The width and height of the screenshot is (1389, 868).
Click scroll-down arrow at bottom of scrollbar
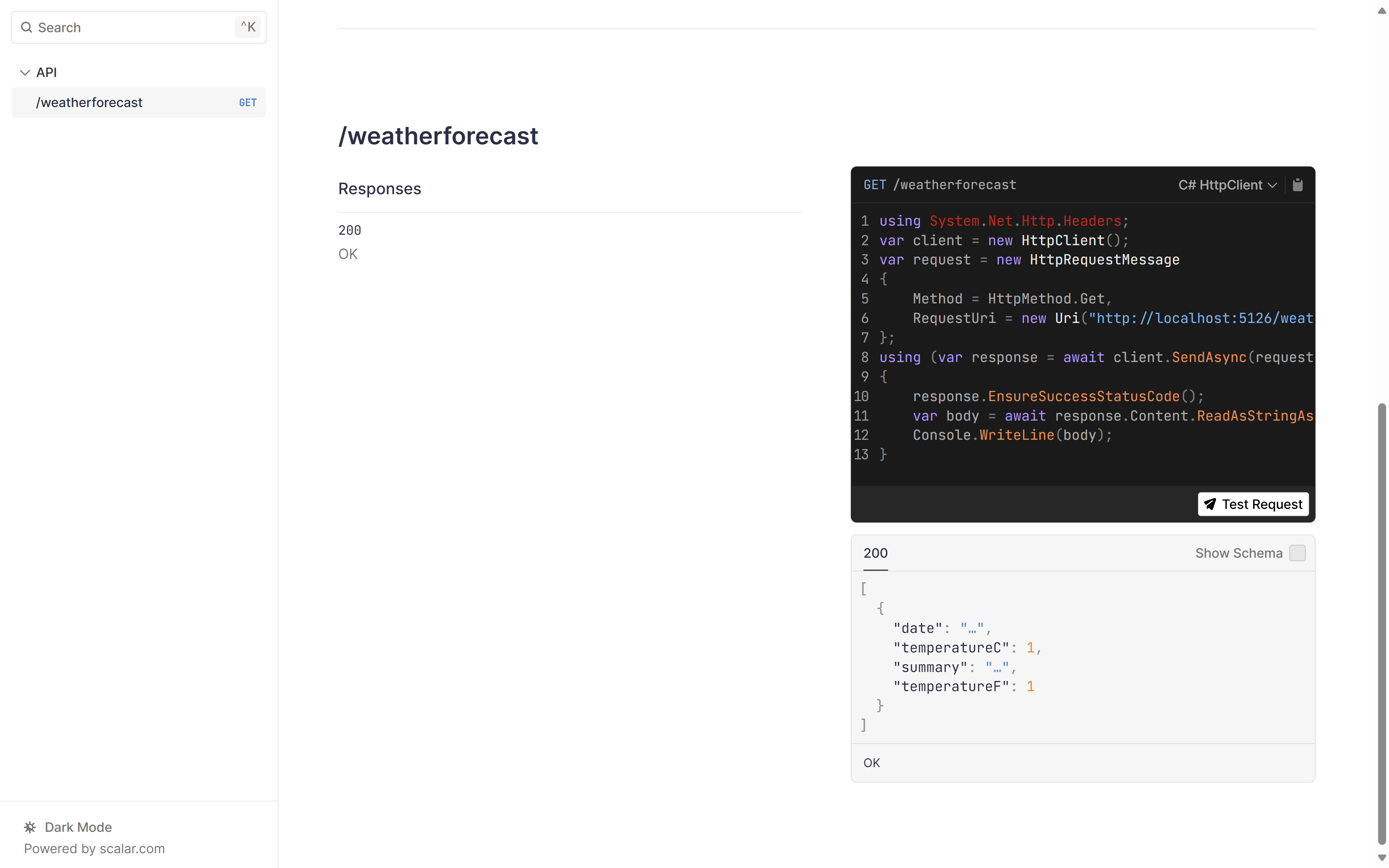(x=1381, y=858)
